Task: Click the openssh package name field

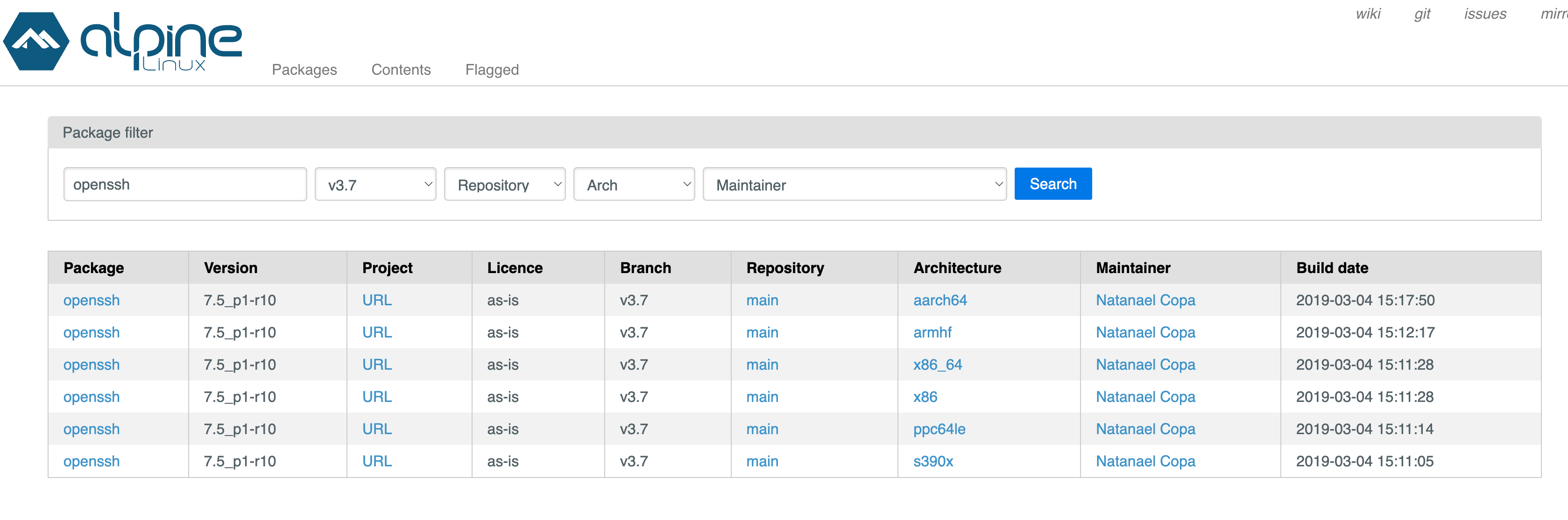Action: point(184,184)
